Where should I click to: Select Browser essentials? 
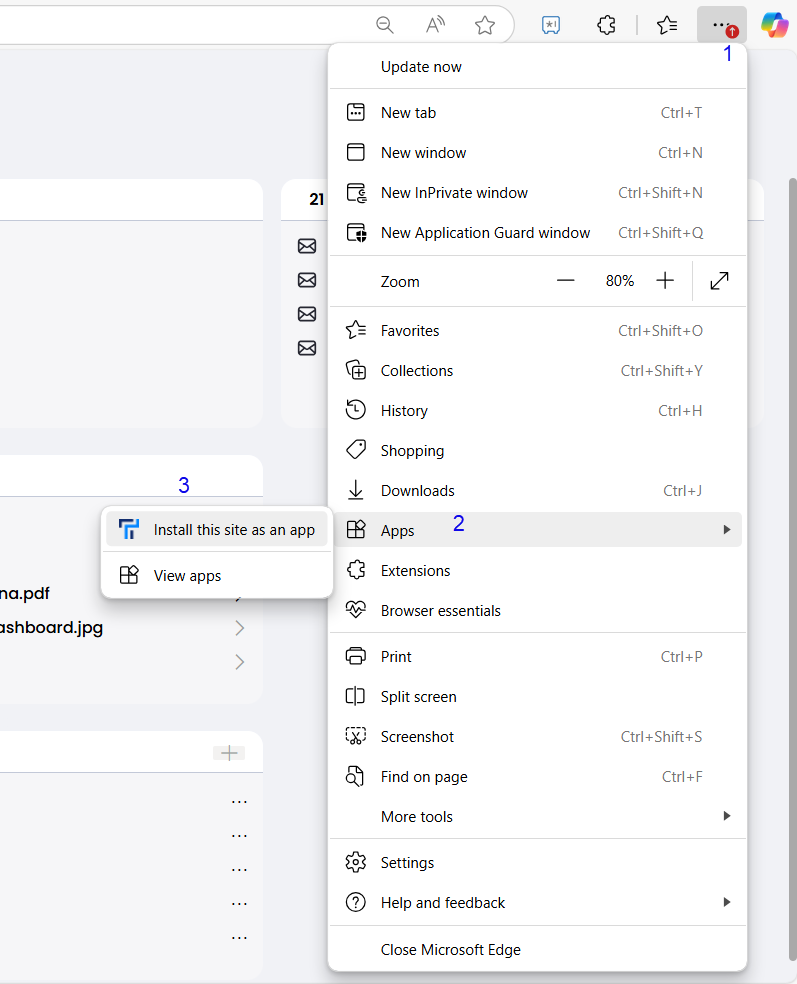537,611
